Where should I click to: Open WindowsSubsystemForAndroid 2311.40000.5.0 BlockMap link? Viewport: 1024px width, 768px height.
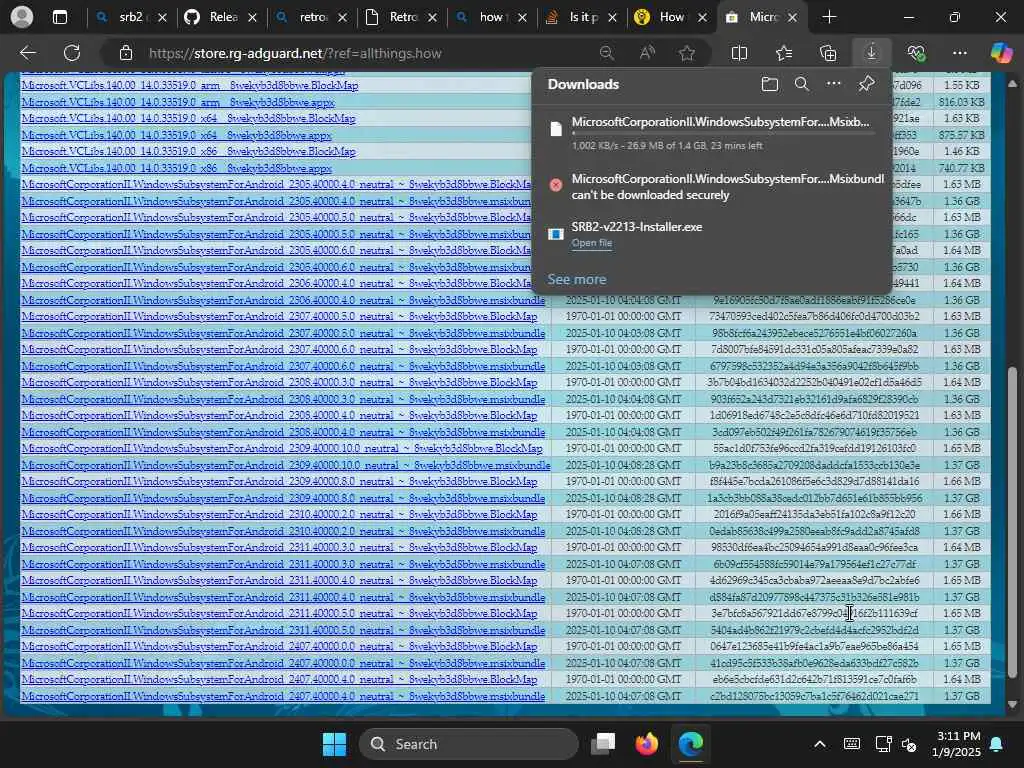(279, 613)
